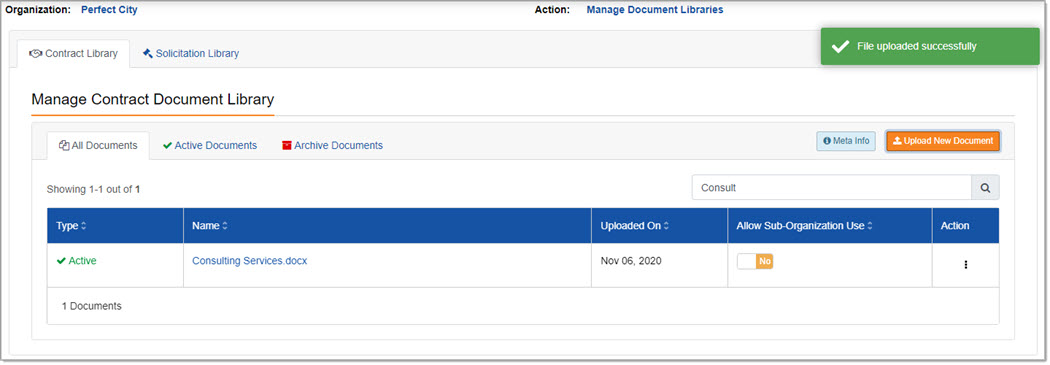Switch to the Contract Library tab
The height and width of the screenshot is (365, 1050).
(x=74, y=54)
